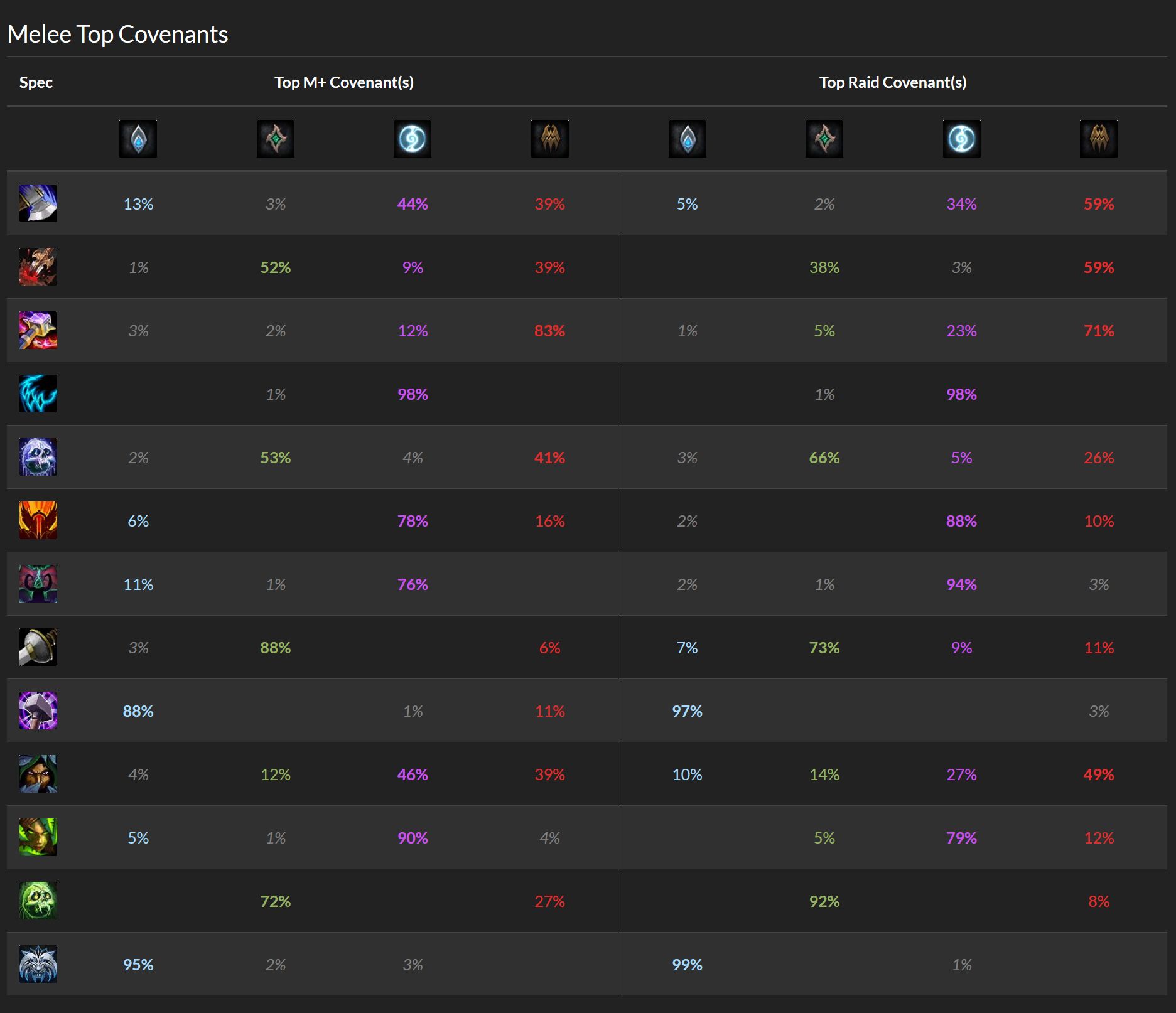
Task: Click the 99% Kyrian raid percentage cell
Action: coord(687,965)
